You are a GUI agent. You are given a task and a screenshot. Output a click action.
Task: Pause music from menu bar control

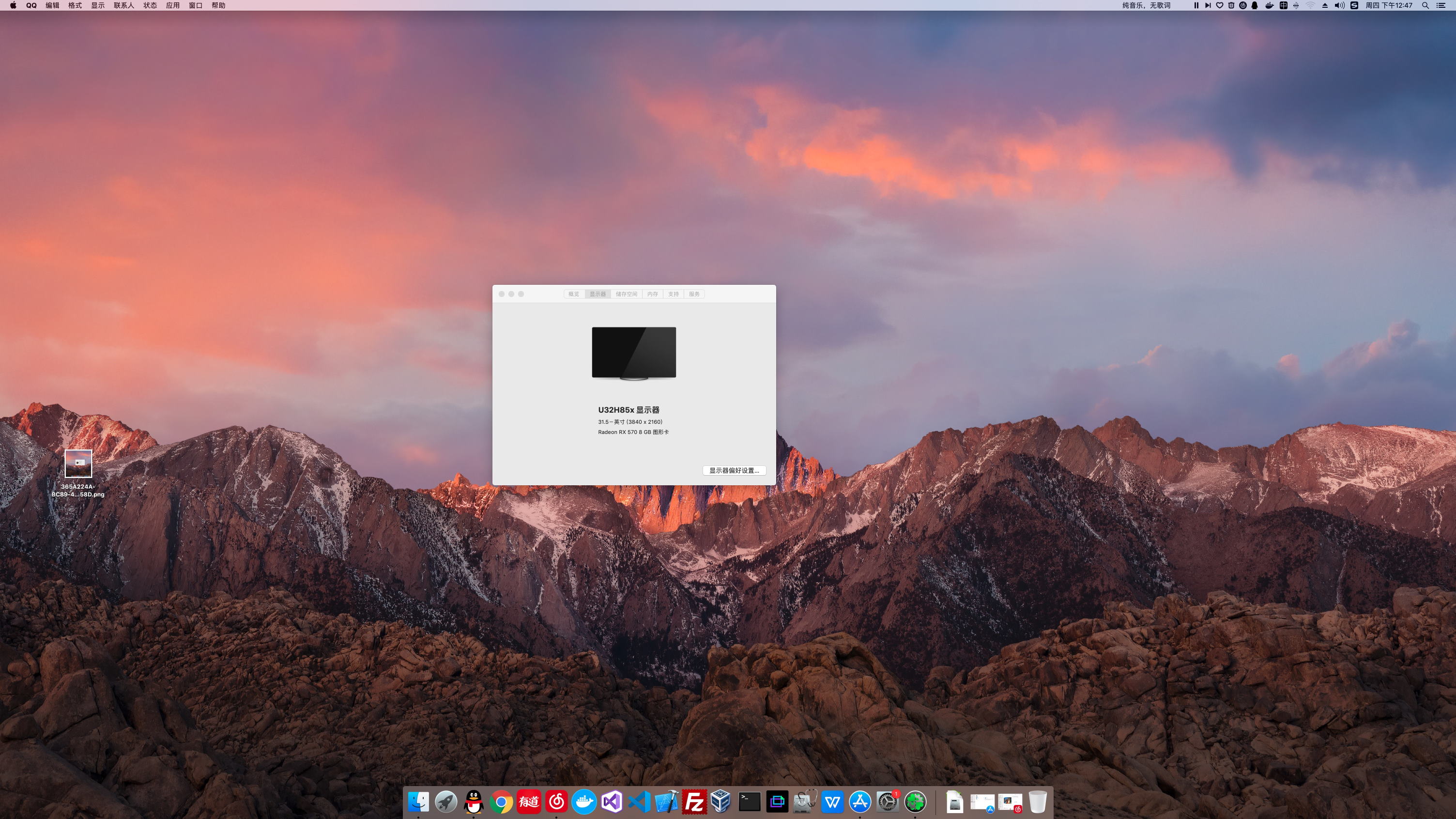point(1196,5)
